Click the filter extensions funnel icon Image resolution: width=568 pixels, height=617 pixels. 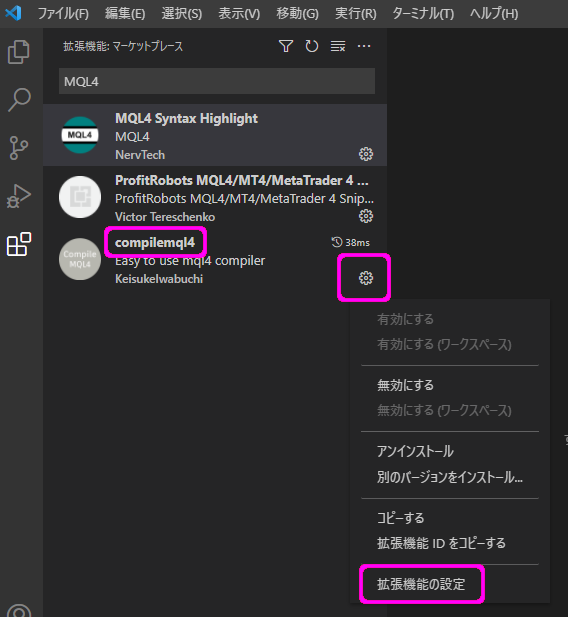pos(286,46)
